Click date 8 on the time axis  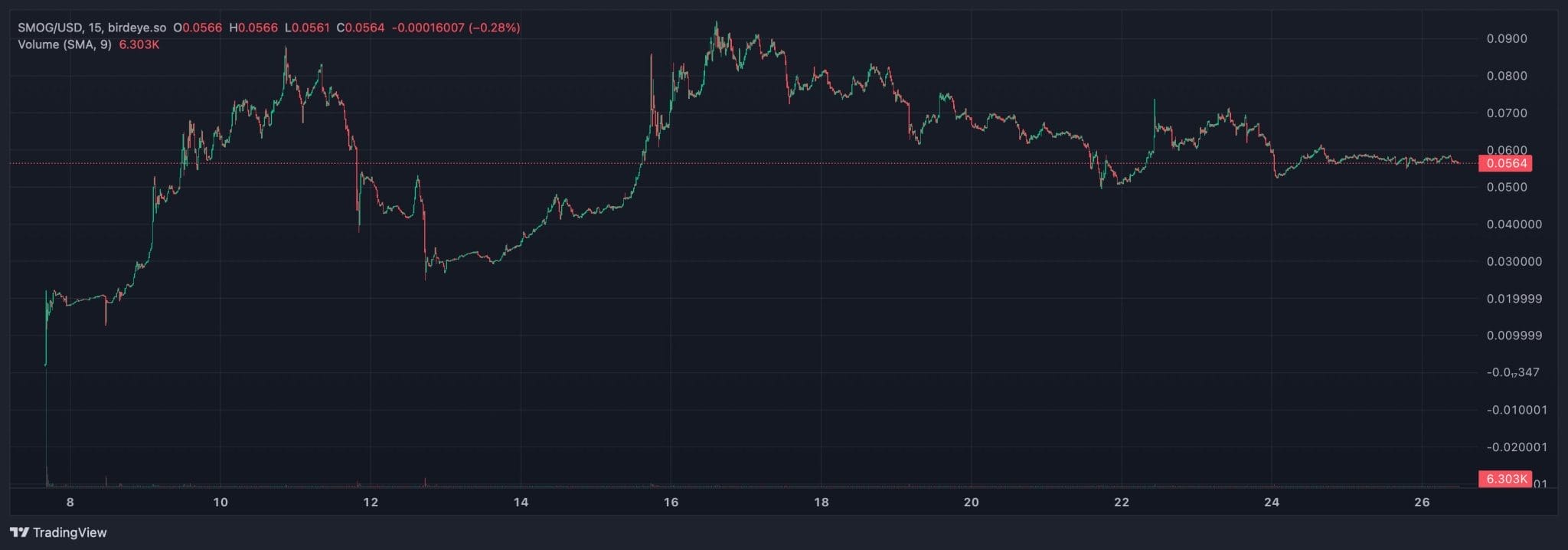(x=70, y=503)
